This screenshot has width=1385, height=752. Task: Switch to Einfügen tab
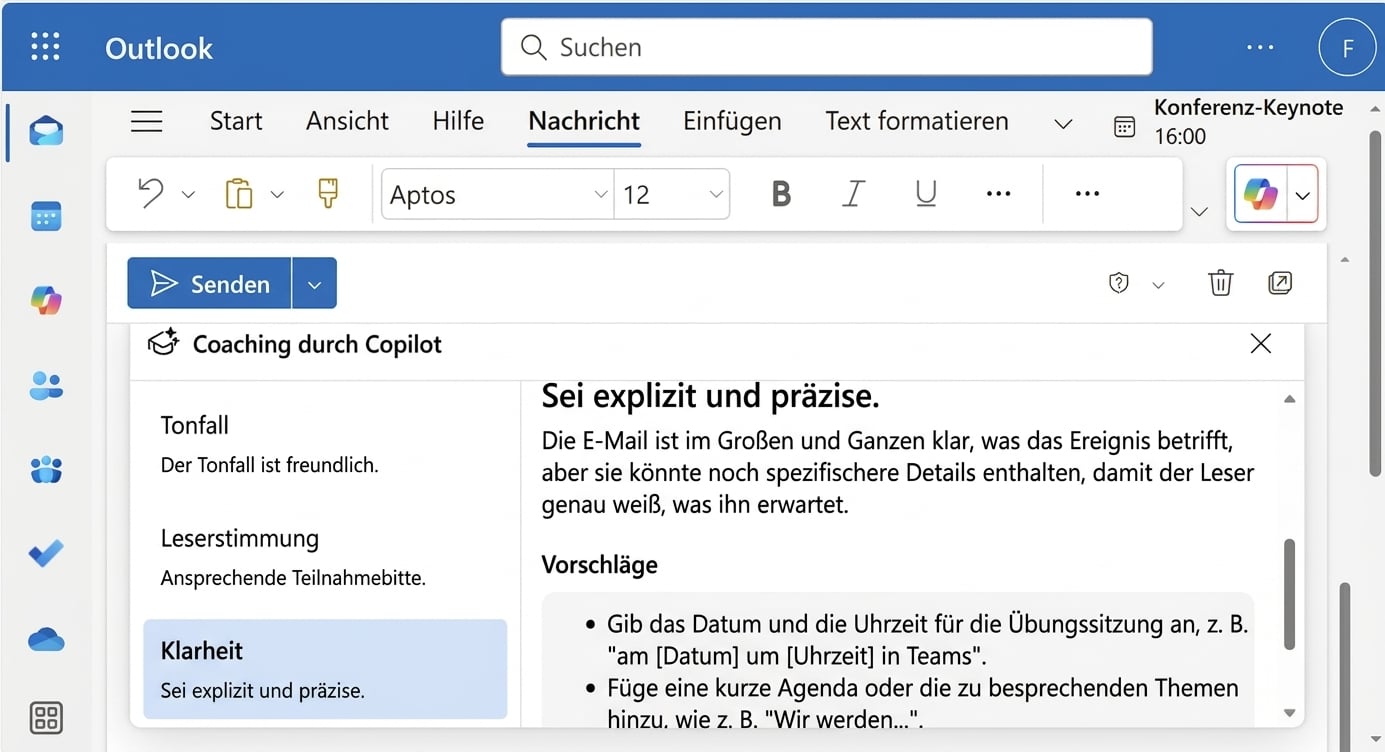732,121
